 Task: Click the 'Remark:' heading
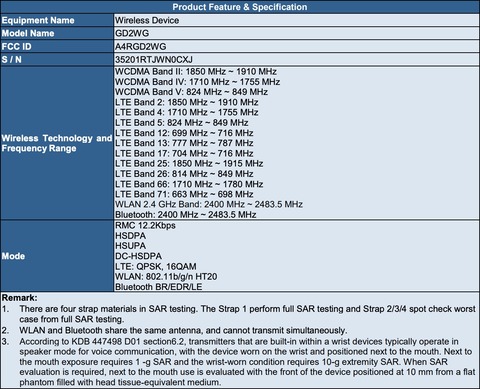[x=20, y=298]
